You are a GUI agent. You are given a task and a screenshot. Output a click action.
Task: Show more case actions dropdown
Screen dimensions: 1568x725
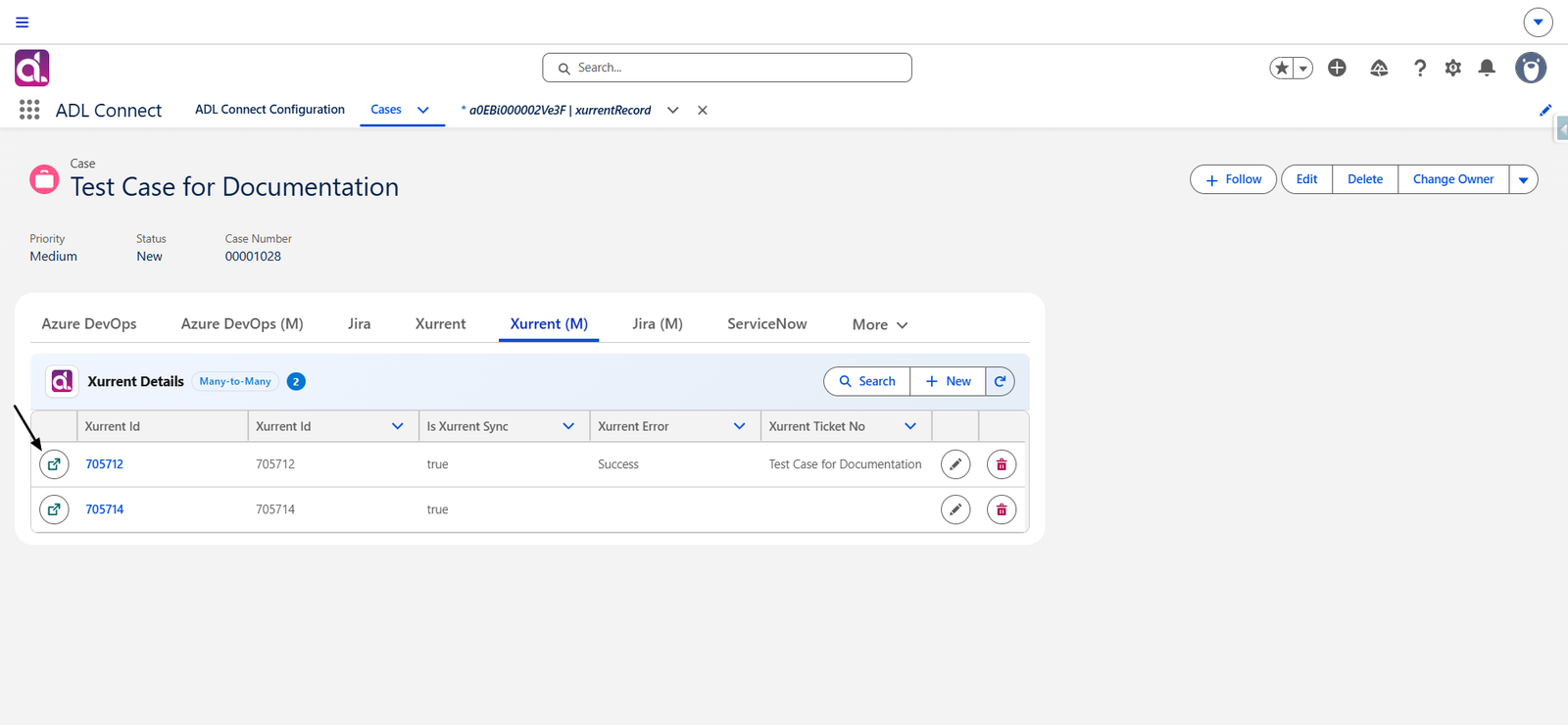1523,179
